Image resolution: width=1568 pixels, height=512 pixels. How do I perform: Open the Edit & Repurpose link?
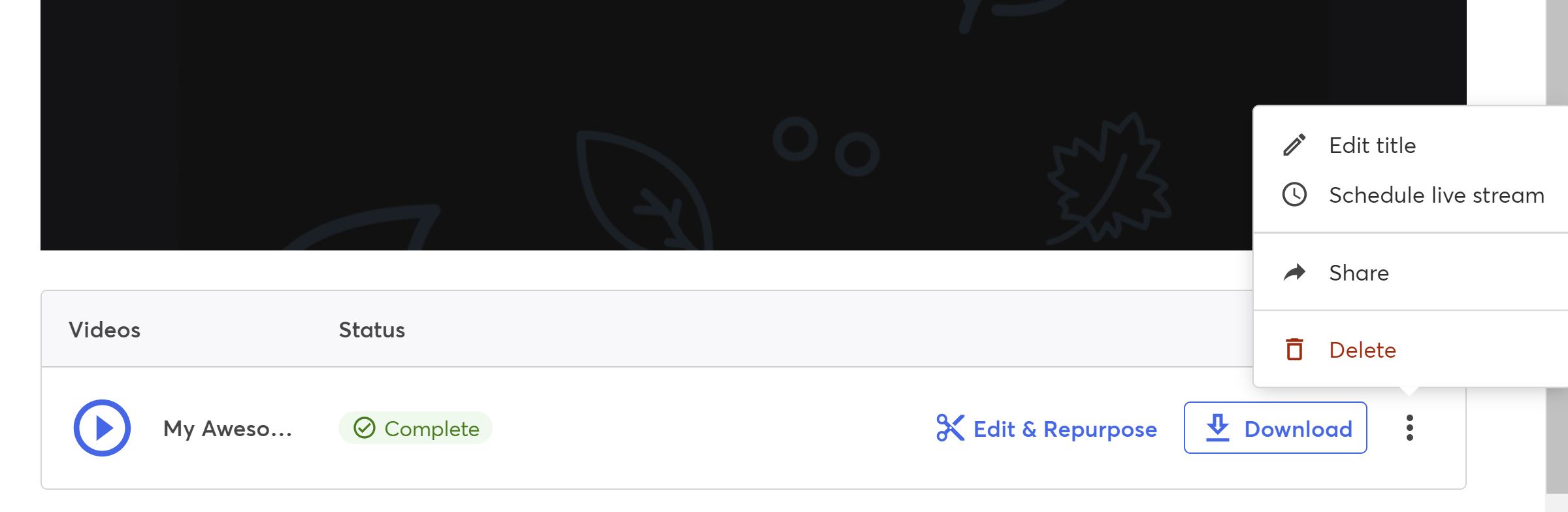pos(1047,429)
